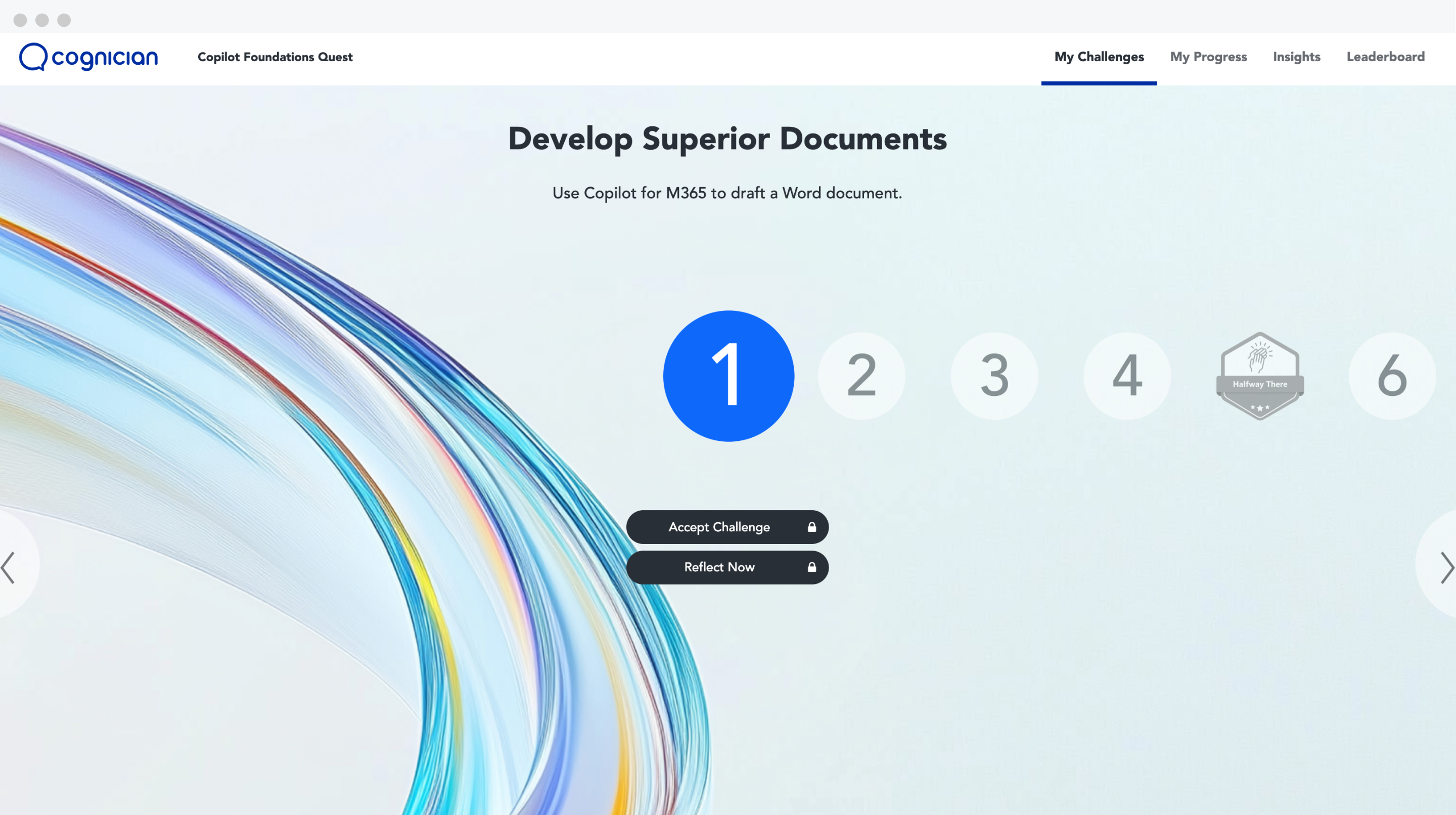
Task: Click Copilot Foundations Quest title
Action: point(275,57)
